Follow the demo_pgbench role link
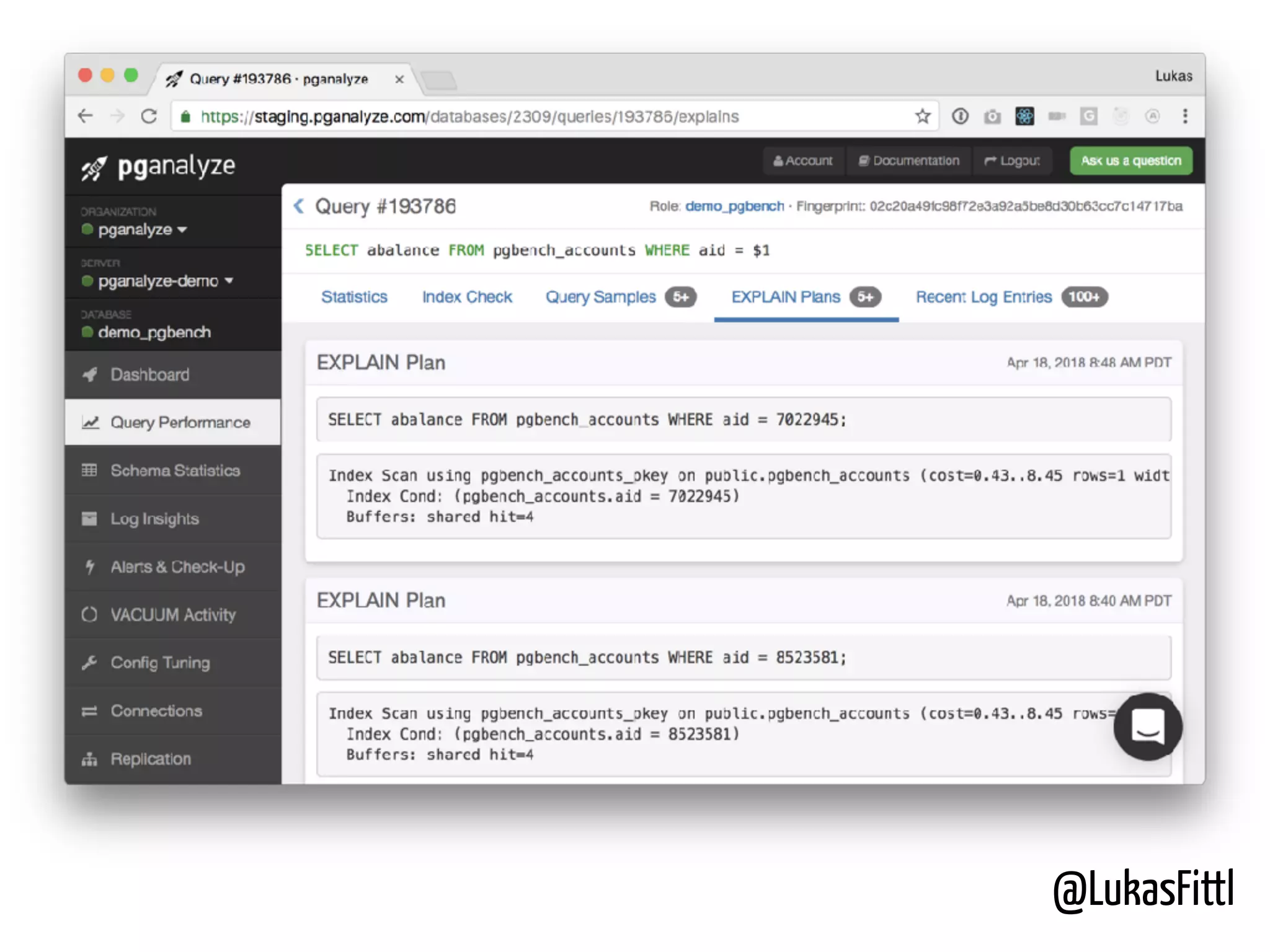The height and width of the screenshot is (952, 1270). click(734, 206)
